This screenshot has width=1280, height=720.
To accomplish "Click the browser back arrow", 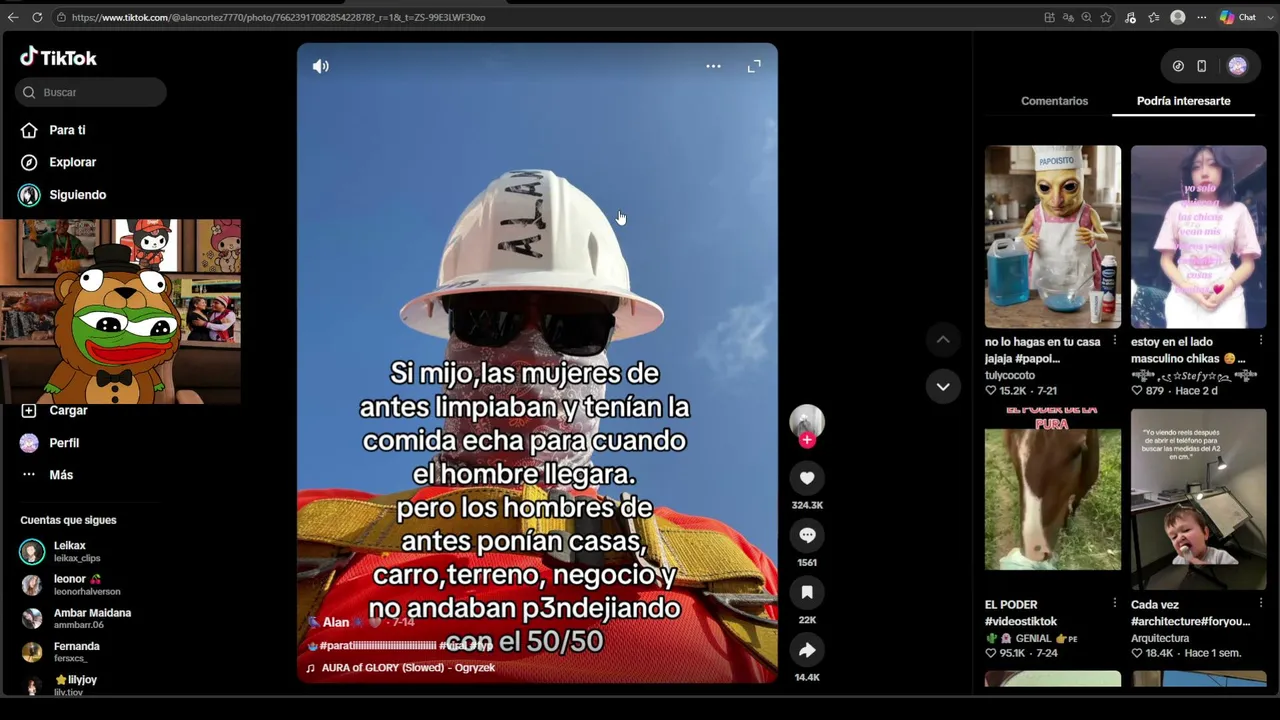I will coord(13,17).
